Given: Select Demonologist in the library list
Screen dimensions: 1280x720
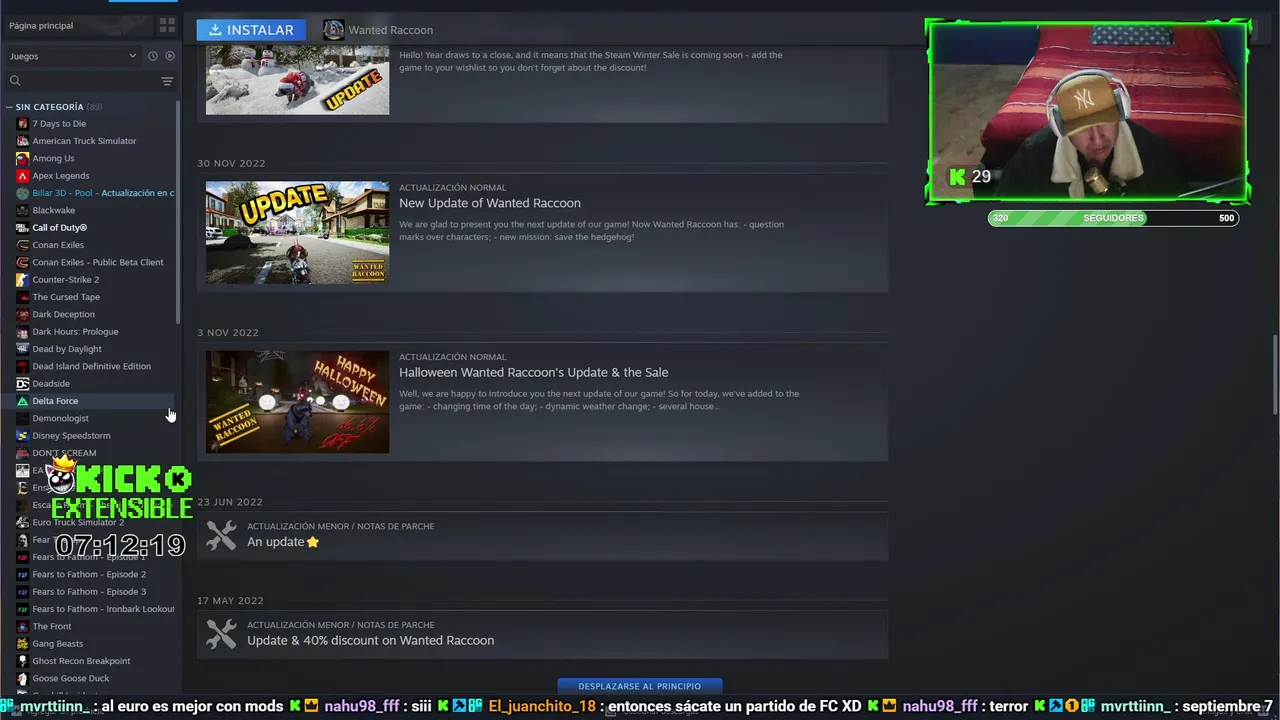Looking at the screenshot, I should [60, 418].
